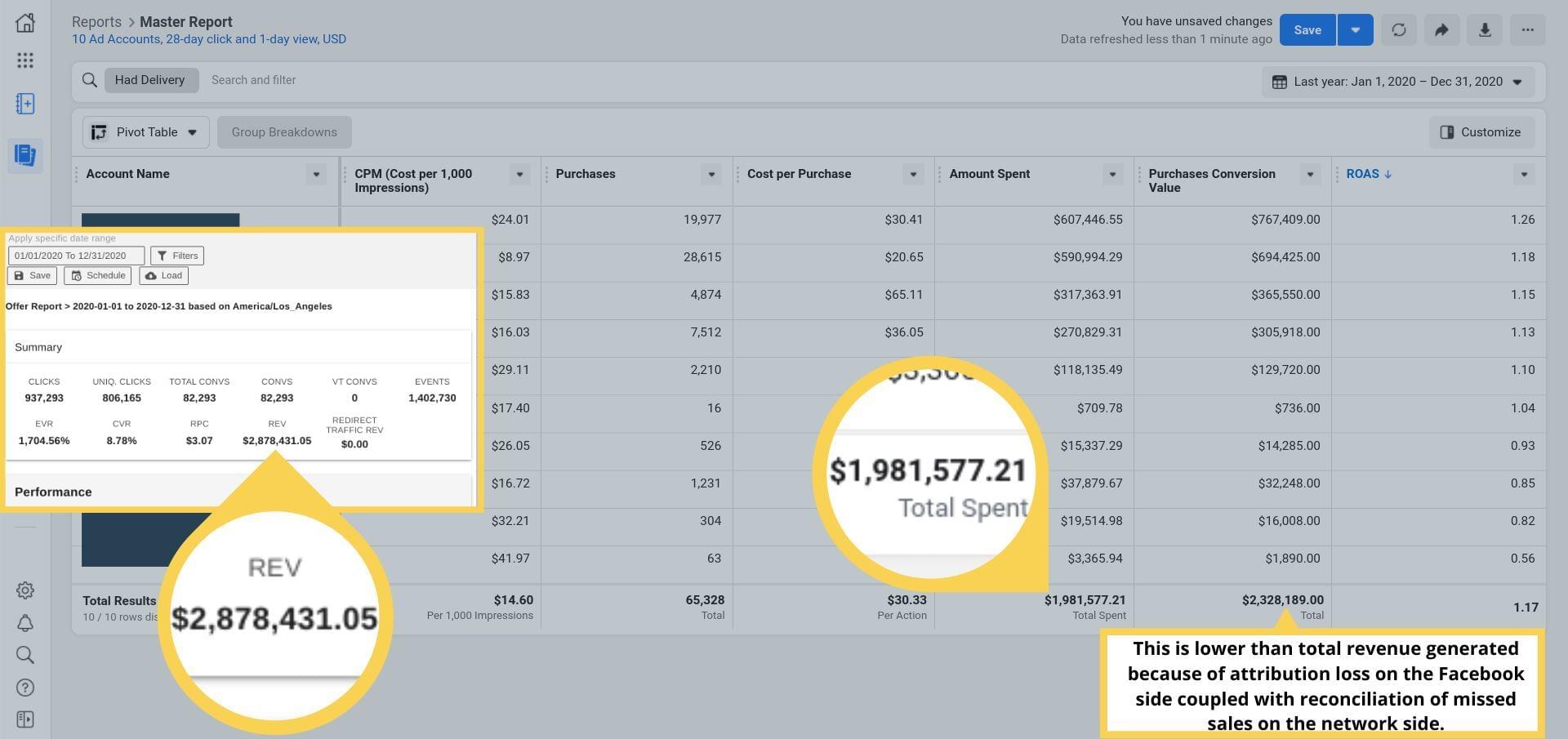Open the all tools grid menu
Viewport: 1568px width, 739px height.
point(25,60)
